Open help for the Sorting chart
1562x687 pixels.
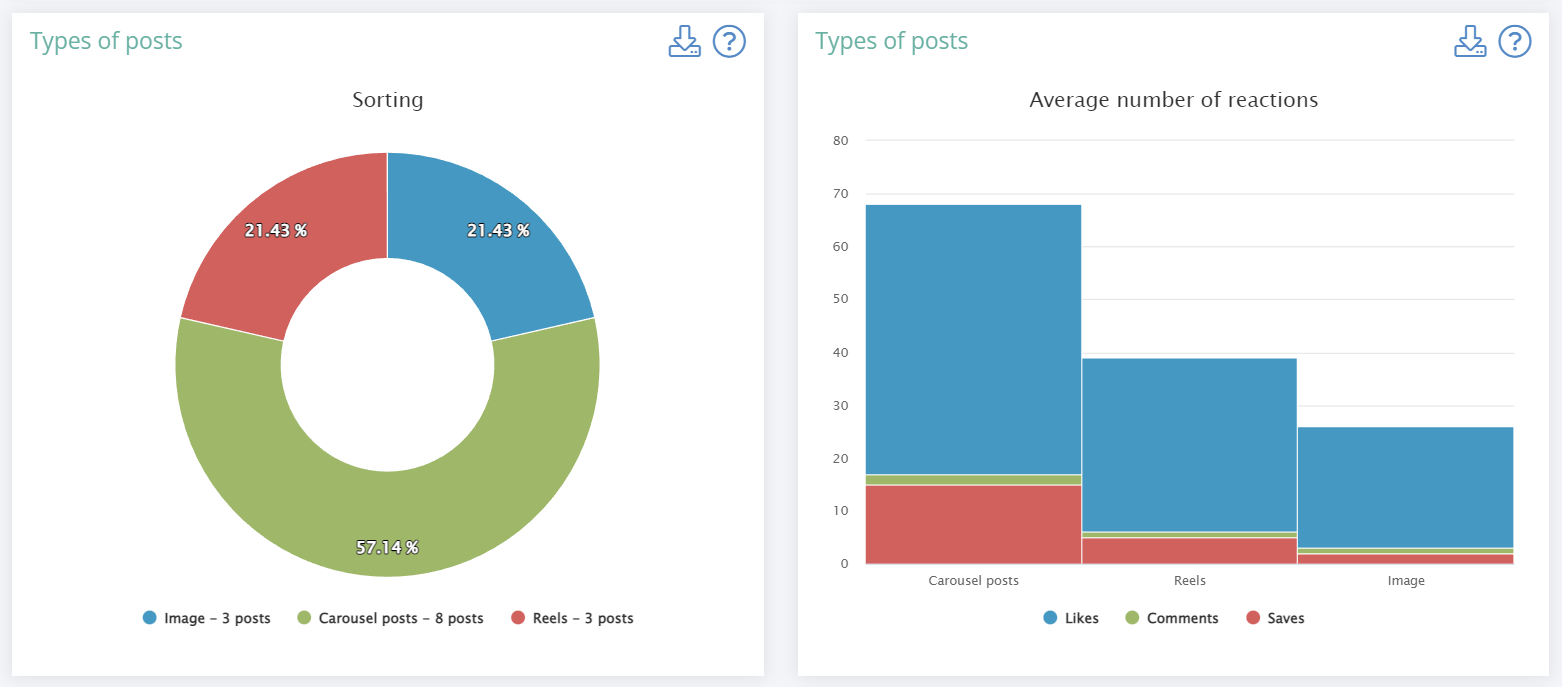click(x=729, y=42)
